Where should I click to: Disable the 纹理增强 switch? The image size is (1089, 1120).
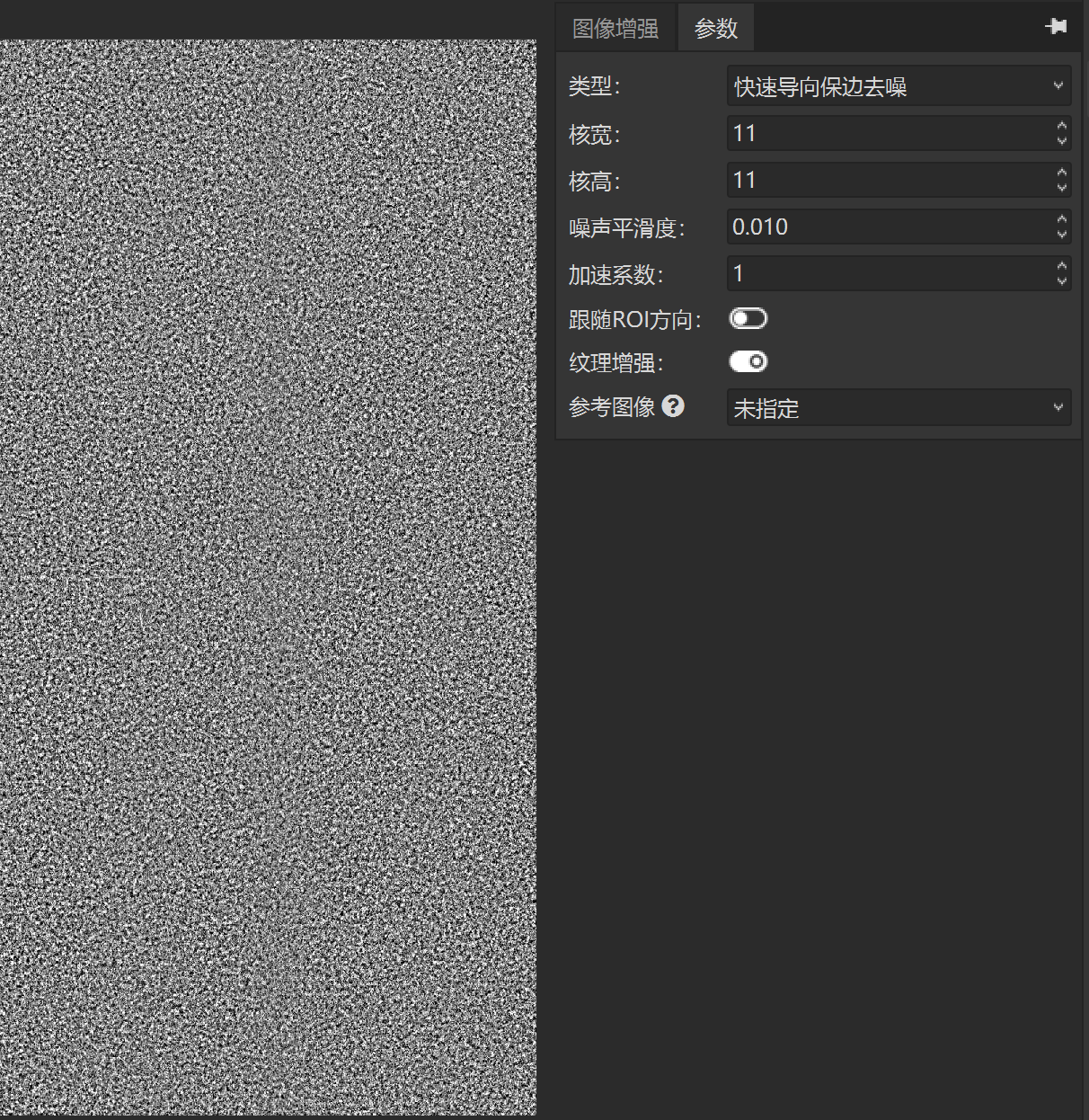(748, 362)
